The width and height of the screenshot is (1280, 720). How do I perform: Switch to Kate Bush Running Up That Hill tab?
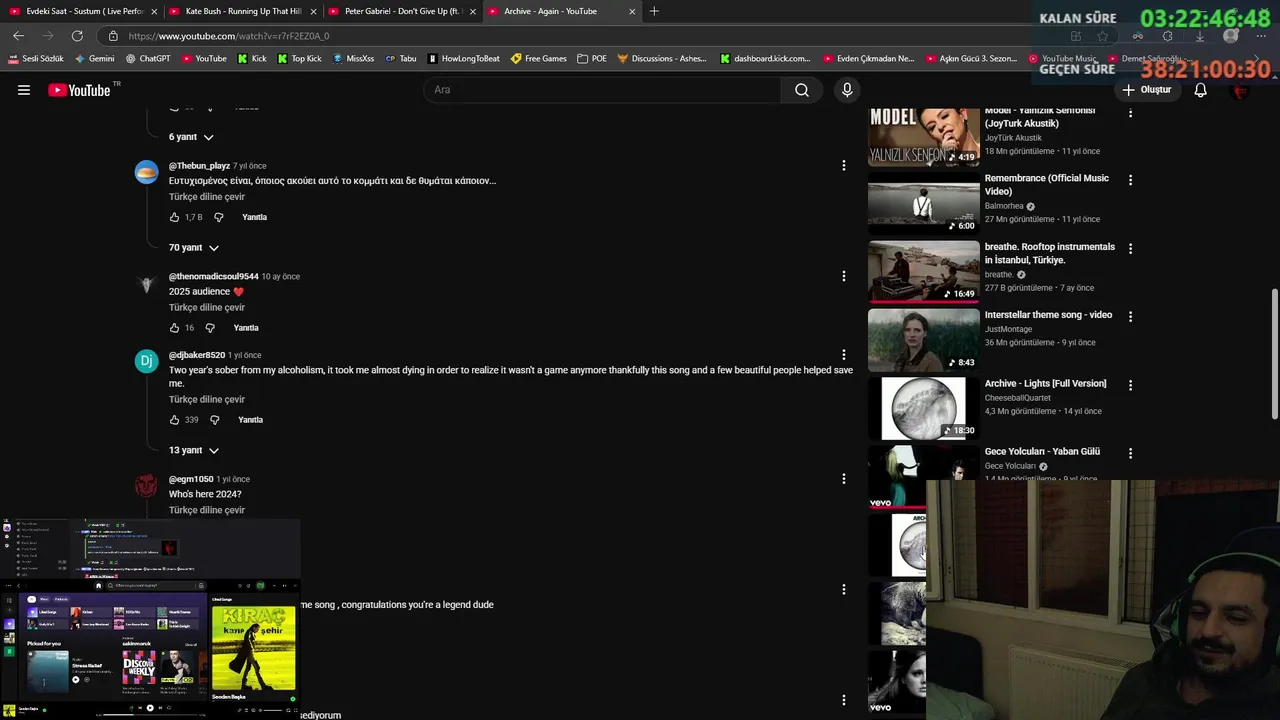click(x=243, y=11)
